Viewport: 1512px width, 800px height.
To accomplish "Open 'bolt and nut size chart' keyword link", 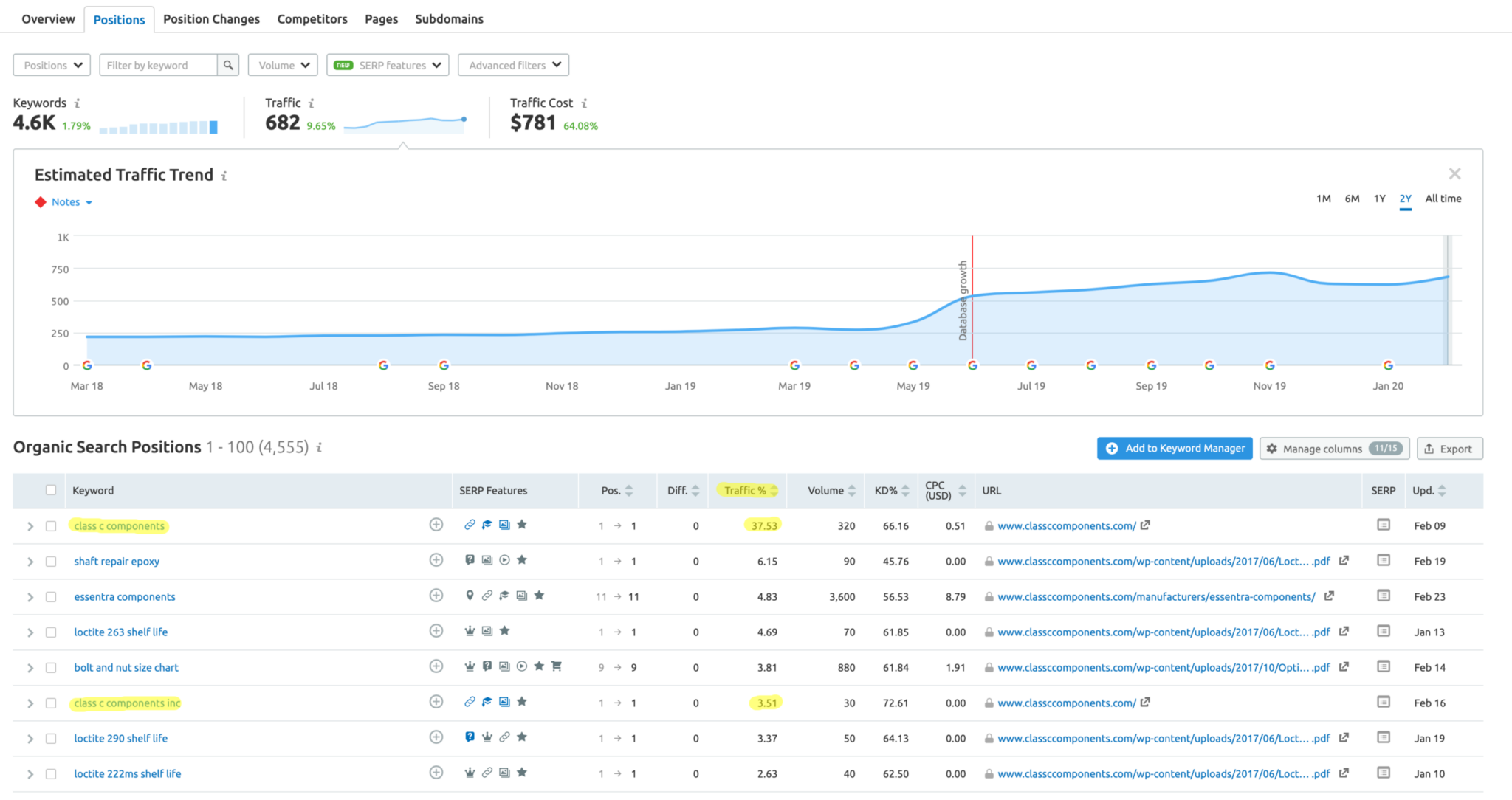I will 126,667.
